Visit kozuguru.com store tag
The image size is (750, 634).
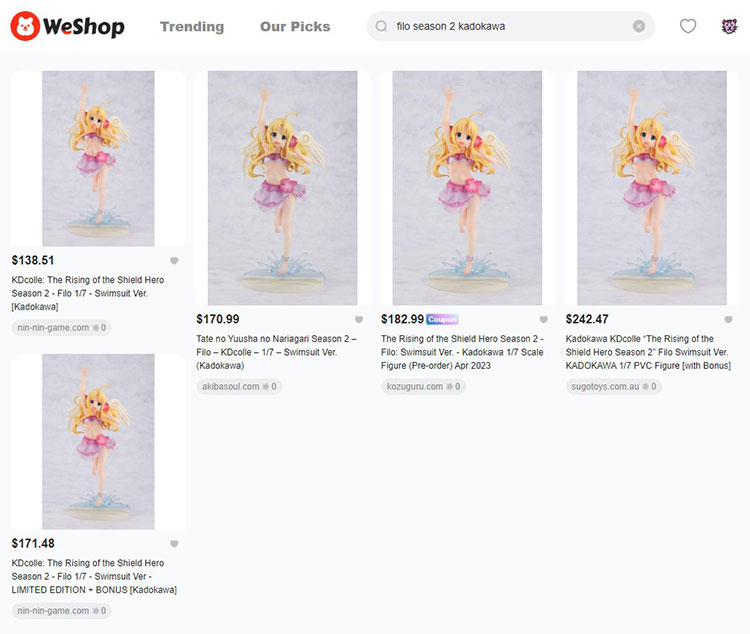(423, 387)
